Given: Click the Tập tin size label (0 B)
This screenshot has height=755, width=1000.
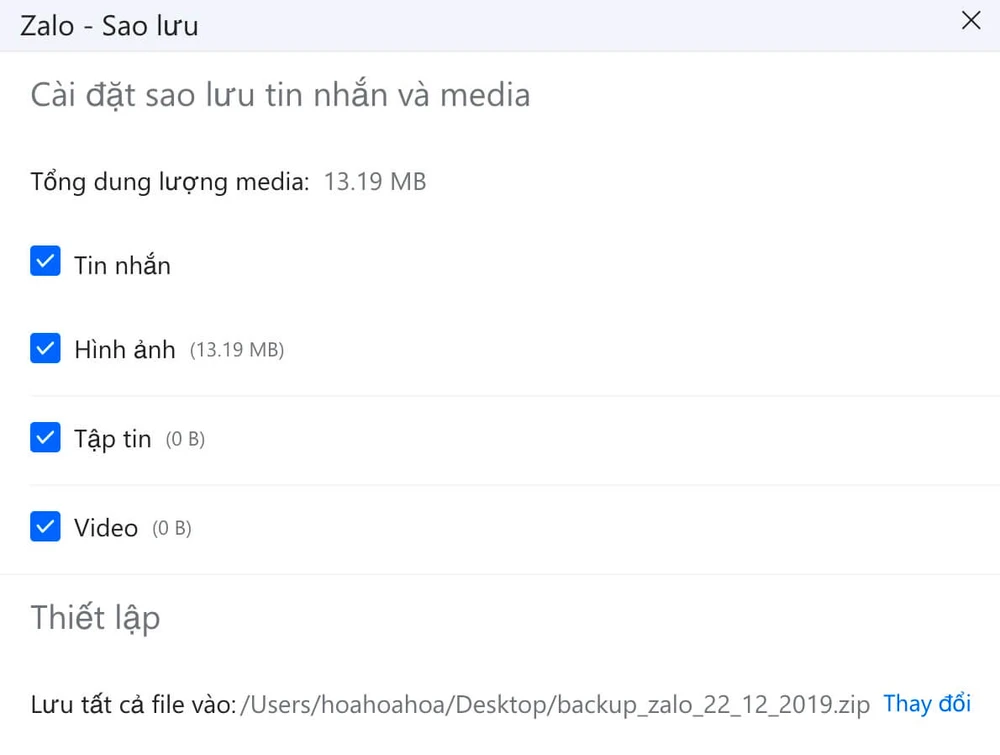Looking at the screenshot, I should [x=188, y=438].
